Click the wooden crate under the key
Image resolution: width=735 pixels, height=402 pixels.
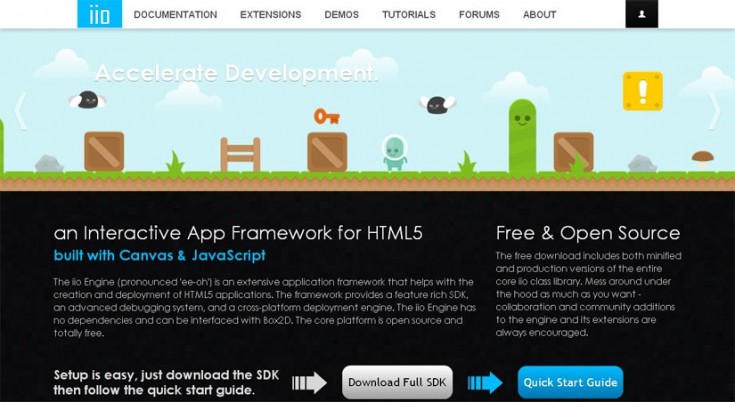[327, 152]
